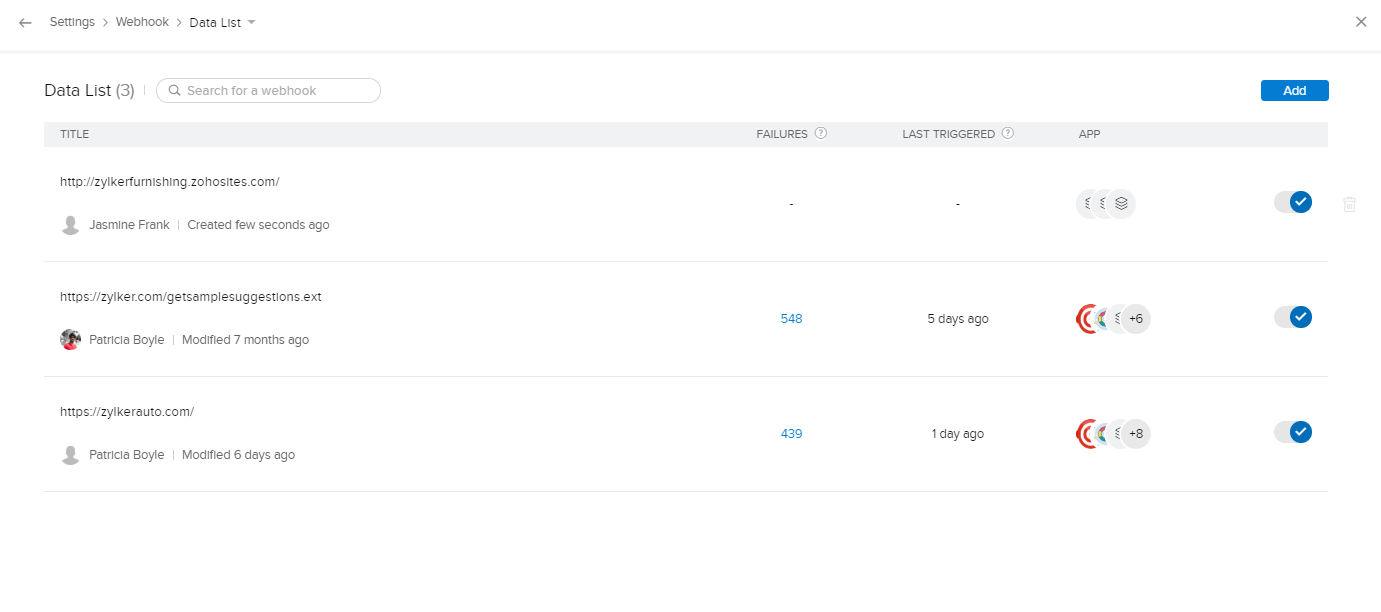Image resolution: width=1381 pixels, height=612 pixels.
Task: Click the delete trash icon
Action: coord(1349,204)
